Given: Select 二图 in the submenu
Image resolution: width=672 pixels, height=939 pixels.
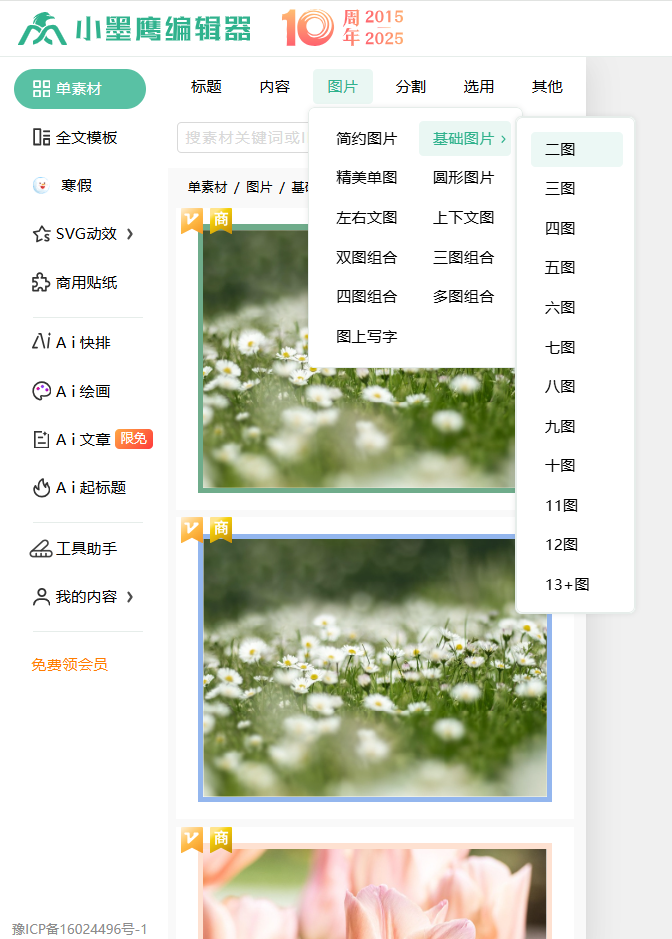Looking at the screenshot, I should coord(577,149).
